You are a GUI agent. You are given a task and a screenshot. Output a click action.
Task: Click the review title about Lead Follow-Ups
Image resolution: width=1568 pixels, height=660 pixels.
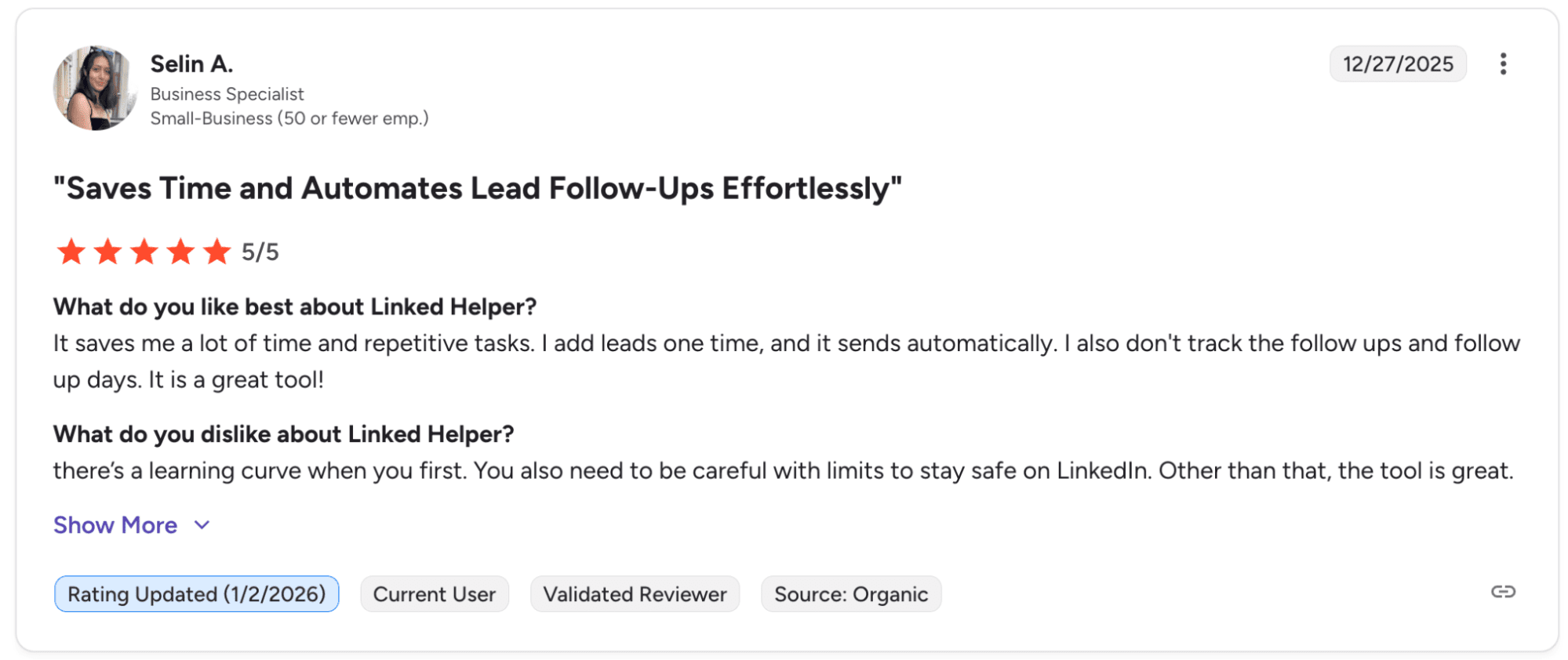(478, 189)
